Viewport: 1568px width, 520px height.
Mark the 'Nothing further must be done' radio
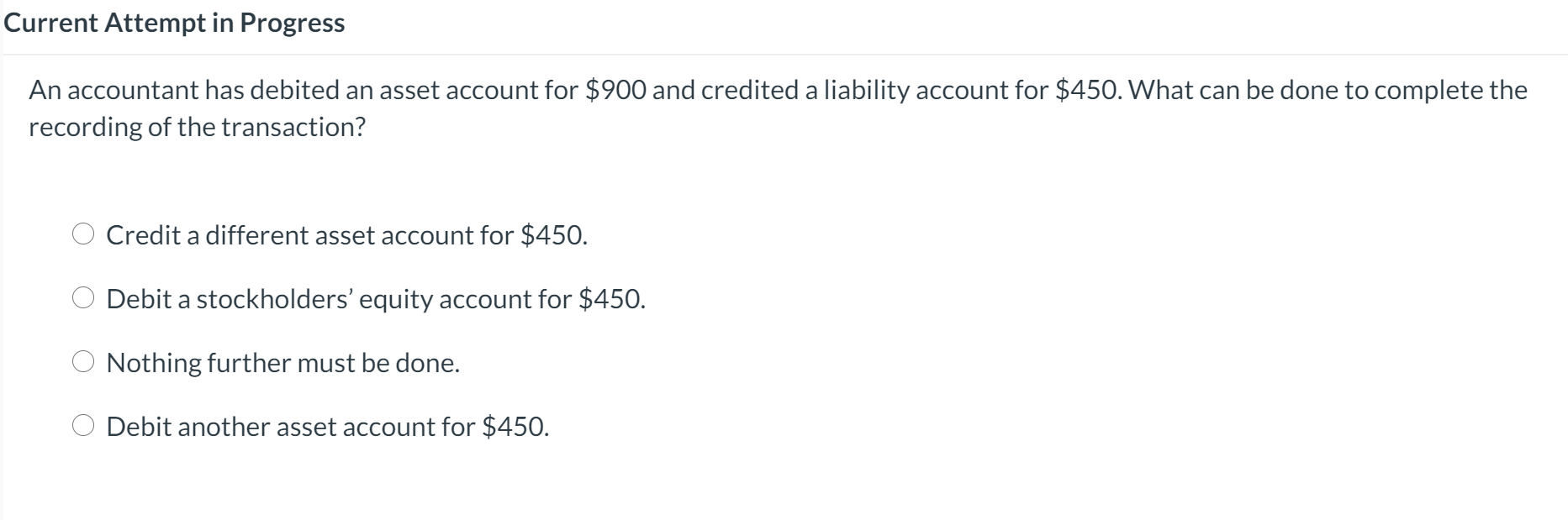(x=82, y=362)
